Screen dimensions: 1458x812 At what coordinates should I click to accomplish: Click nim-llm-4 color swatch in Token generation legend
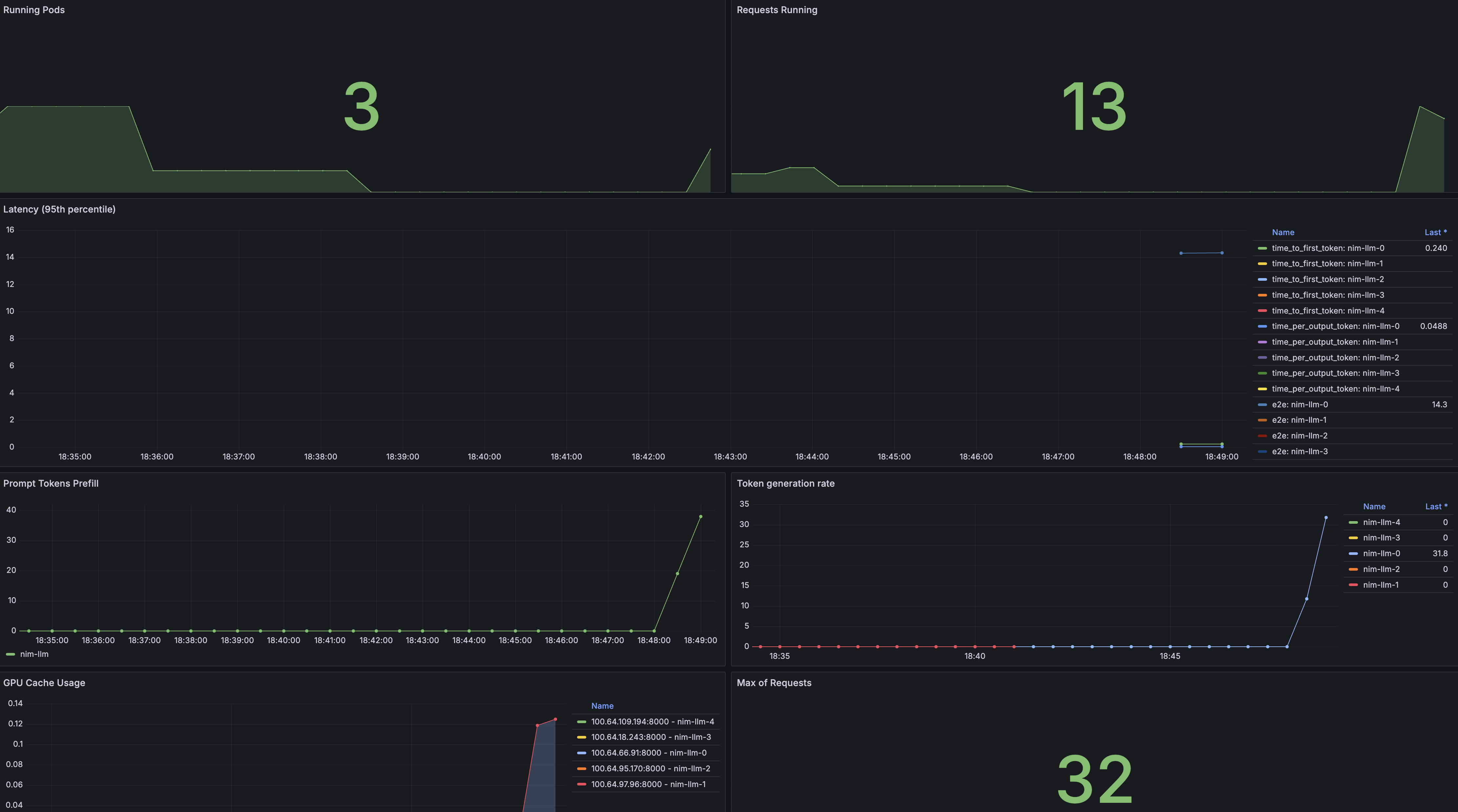[1353, 522]
